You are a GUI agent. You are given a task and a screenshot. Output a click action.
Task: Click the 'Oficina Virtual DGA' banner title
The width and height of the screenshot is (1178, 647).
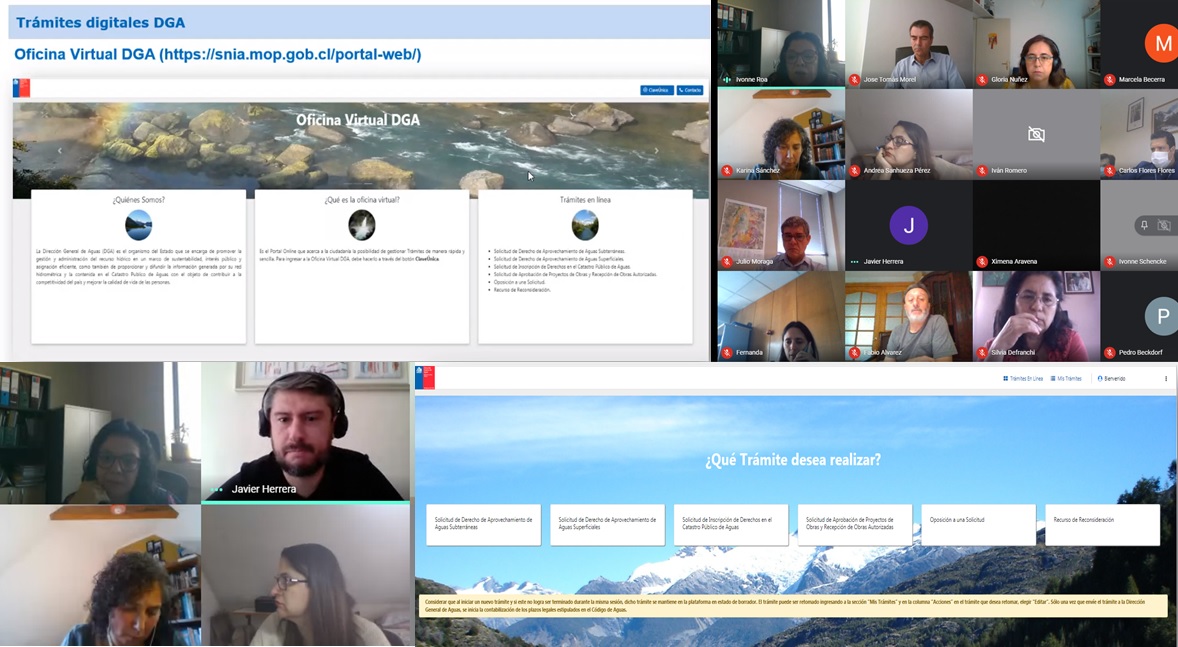click(x=358, y=119)
